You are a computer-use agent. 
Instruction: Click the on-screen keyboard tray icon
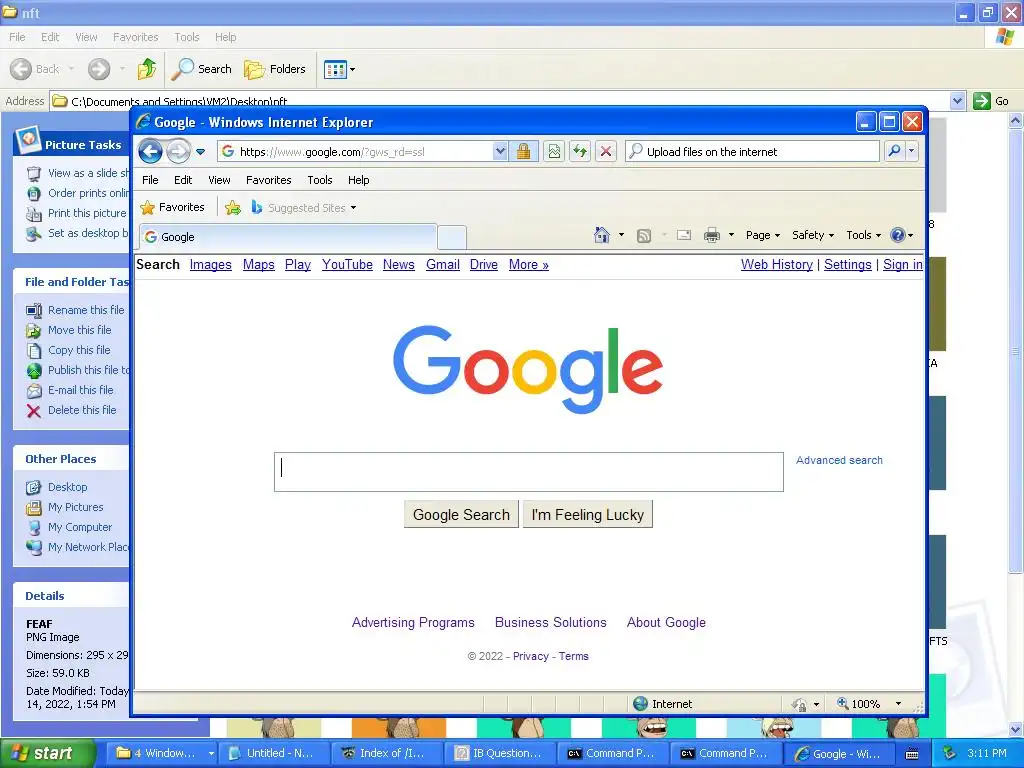912,754
